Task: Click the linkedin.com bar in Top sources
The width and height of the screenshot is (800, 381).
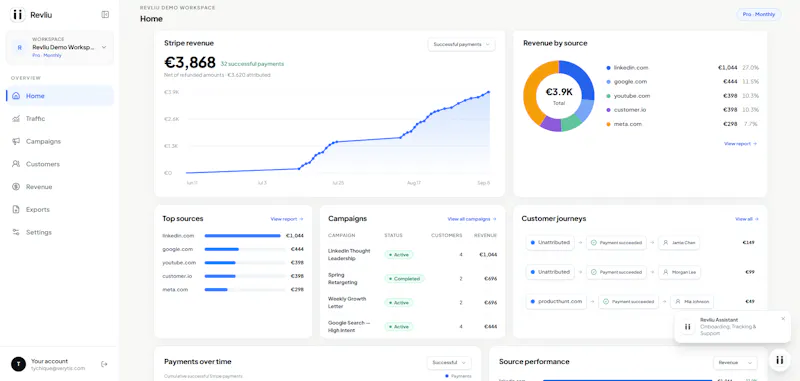Action: click(242, 236)
